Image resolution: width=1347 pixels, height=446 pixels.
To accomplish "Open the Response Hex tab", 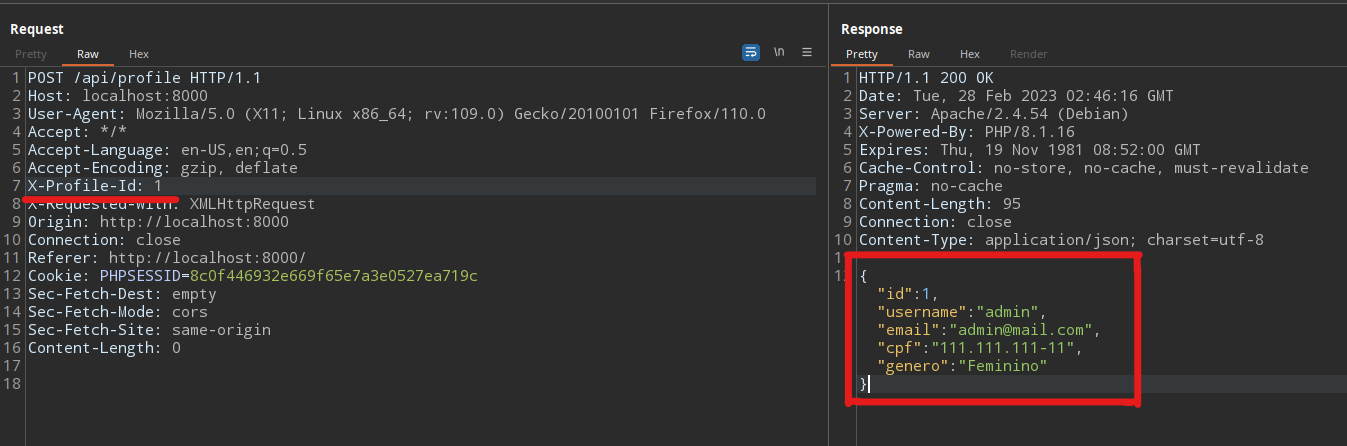I will pos(969,54).
